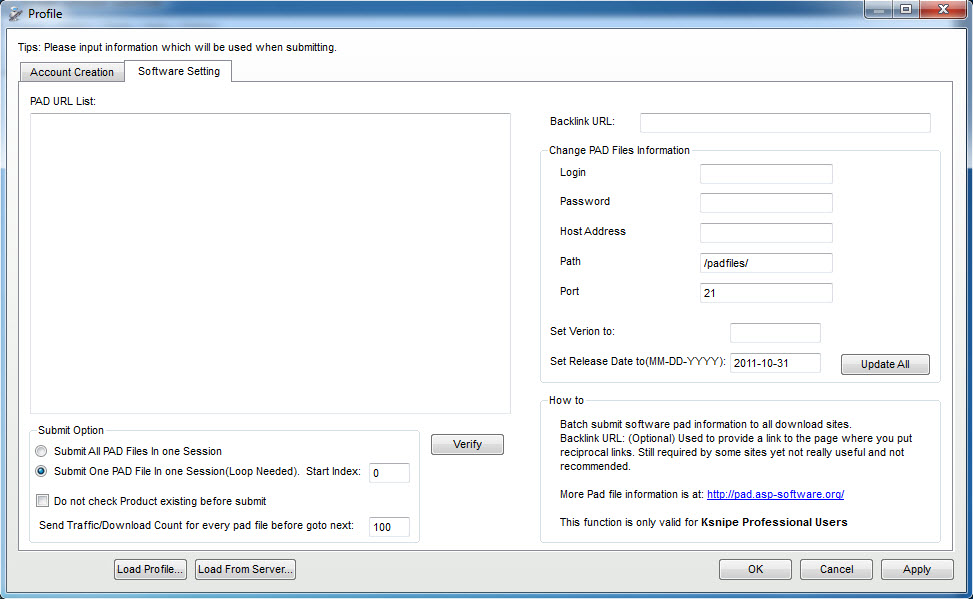This screenshot has height=599, width=973.
Task: Select Submit All PAD Files in one Session
Action: tap(41, 451)
